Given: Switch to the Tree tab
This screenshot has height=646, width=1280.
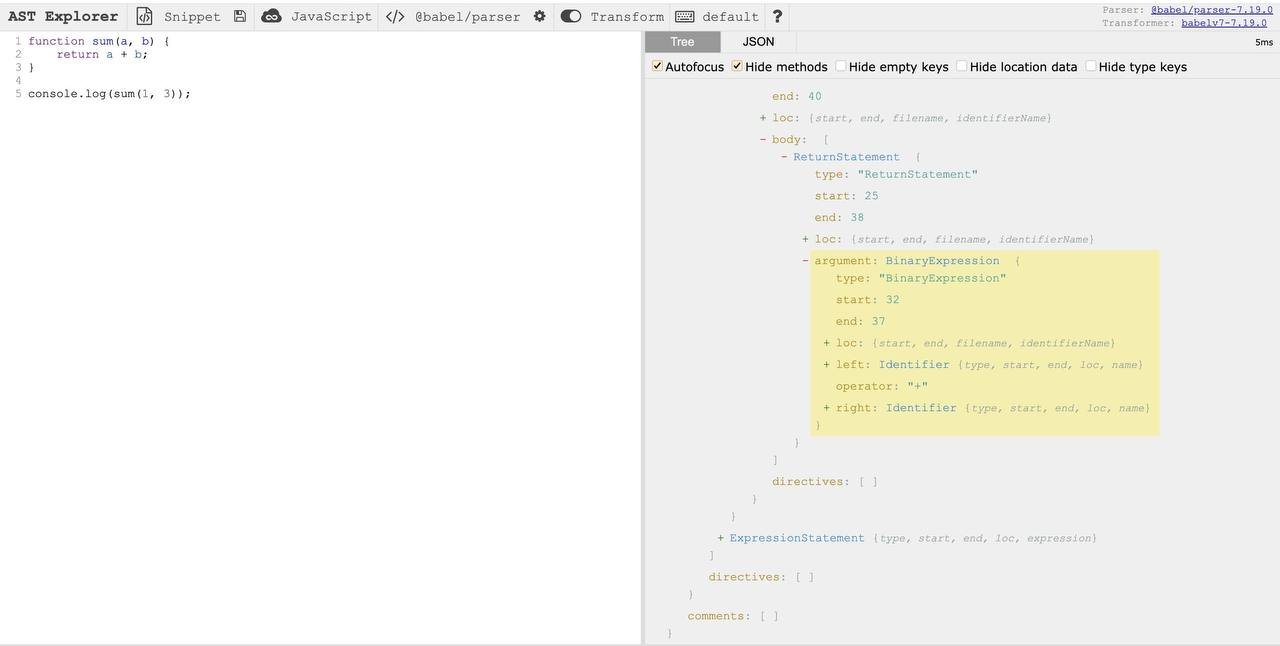Looking at the screenshot, I should click(x=682, y=42).
